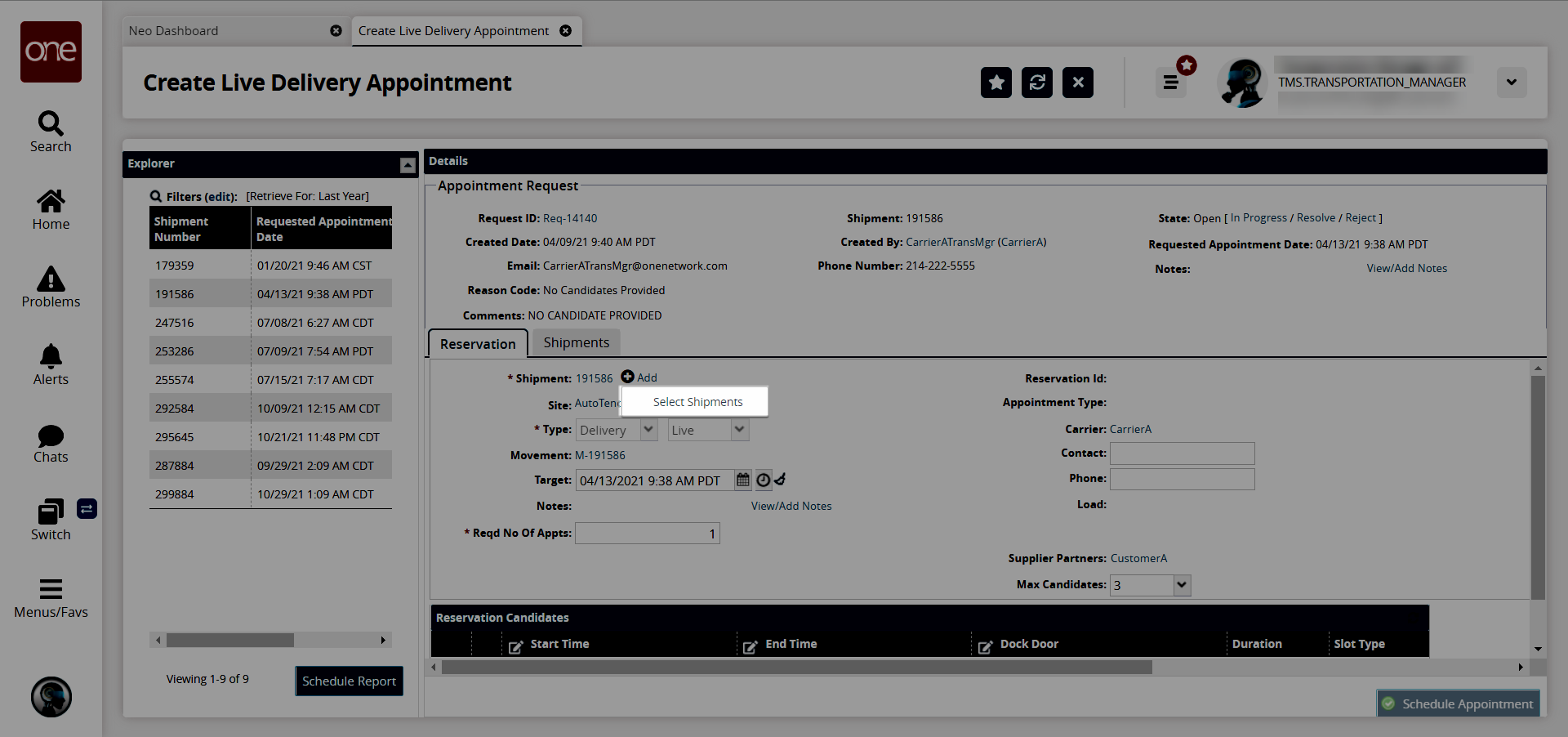
Task: Switch to the Shipments tab
Action: point(576,343)
